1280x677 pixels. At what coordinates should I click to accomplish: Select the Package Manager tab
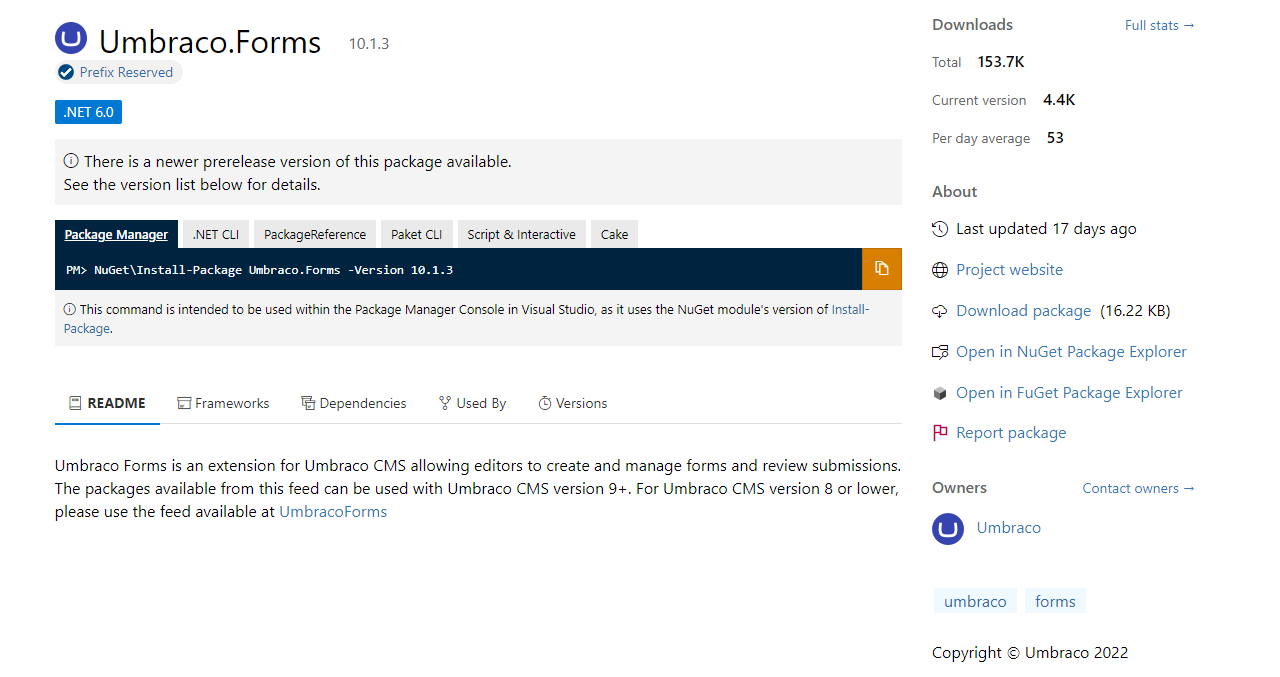pos(117,234)
